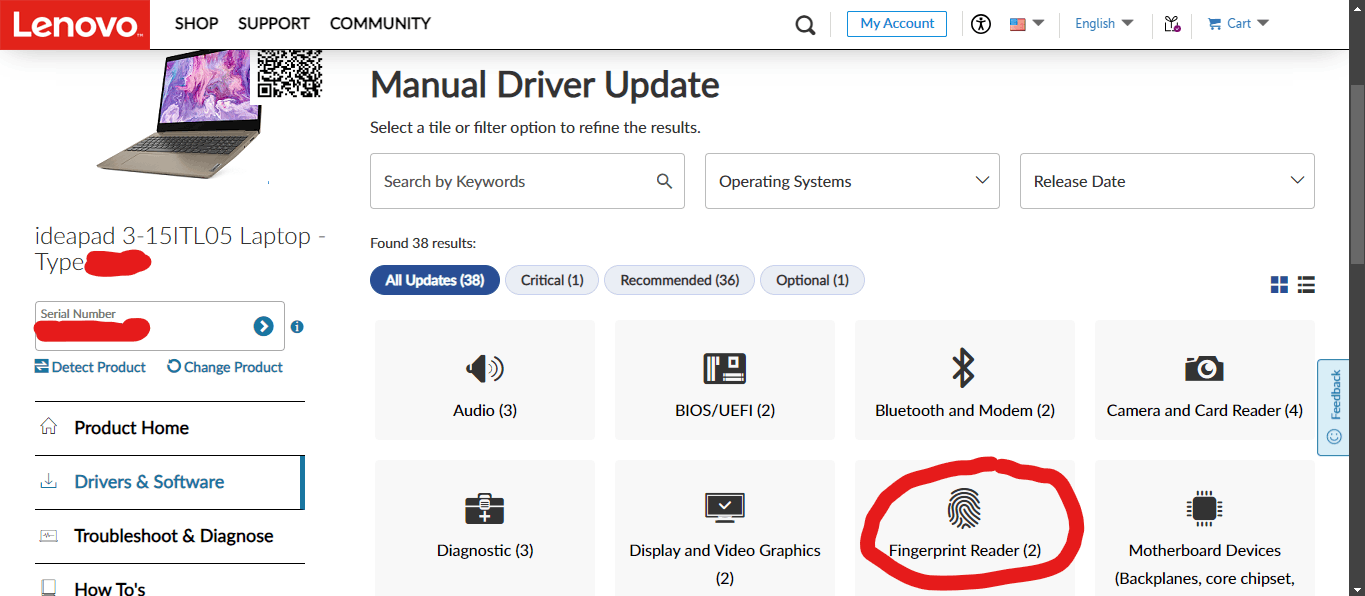Open the BIOS/UEFI (2) tile
The width and height of the screenshot is (1365, 596).
[725, 380]
